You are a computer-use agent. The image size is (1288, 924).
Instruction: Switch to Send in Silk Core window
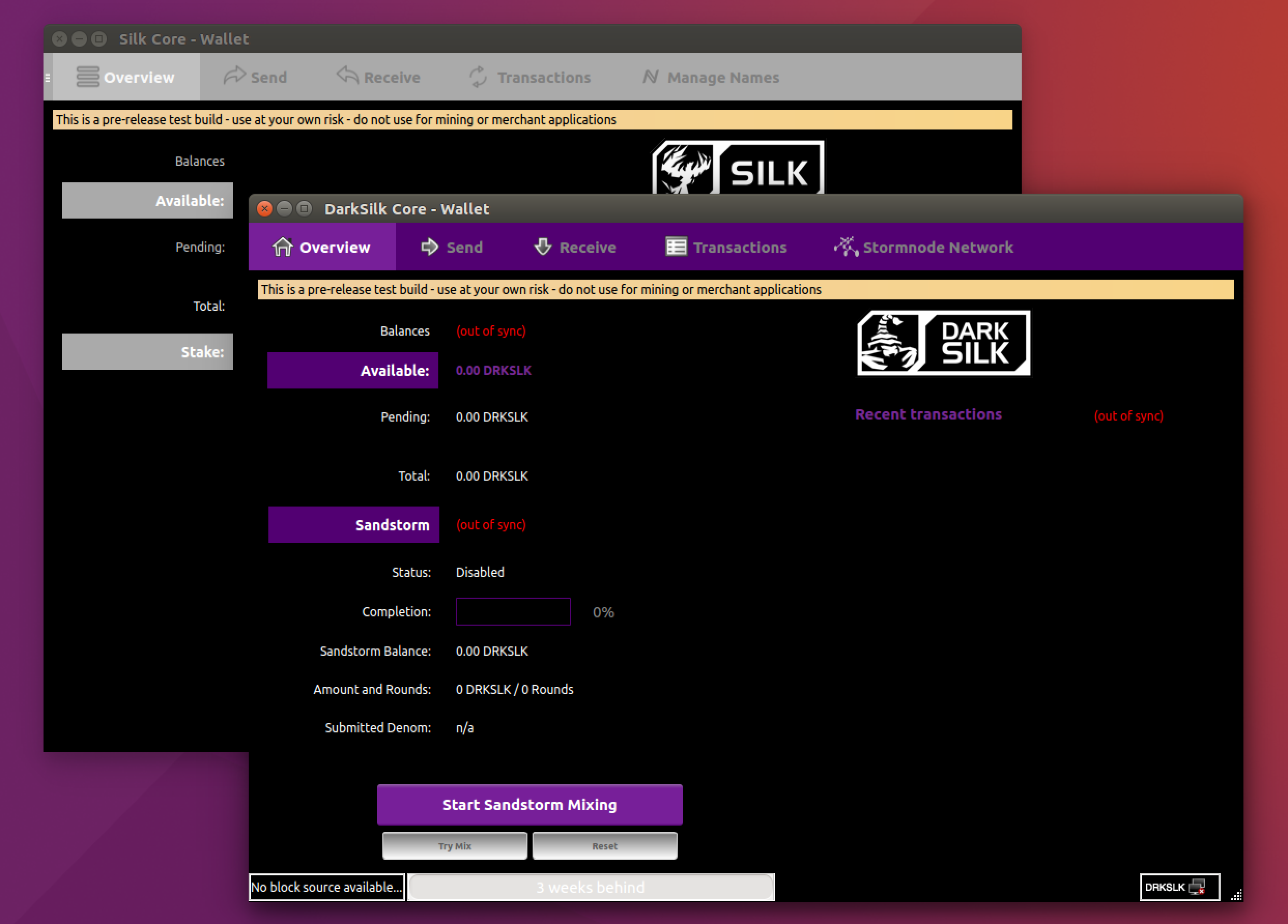(255, 77)
